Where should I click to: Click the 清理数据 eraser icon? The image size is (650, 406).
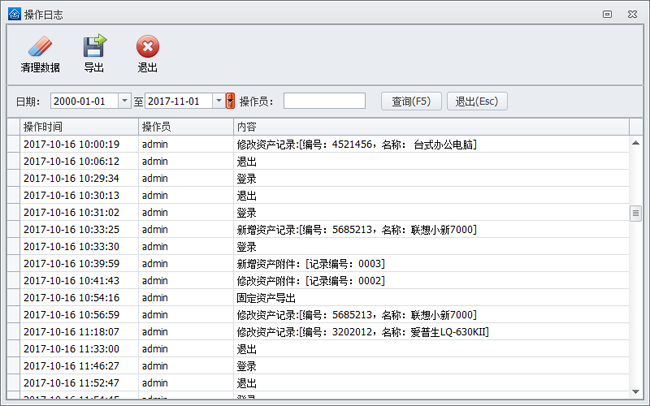[x=39, y=47]
